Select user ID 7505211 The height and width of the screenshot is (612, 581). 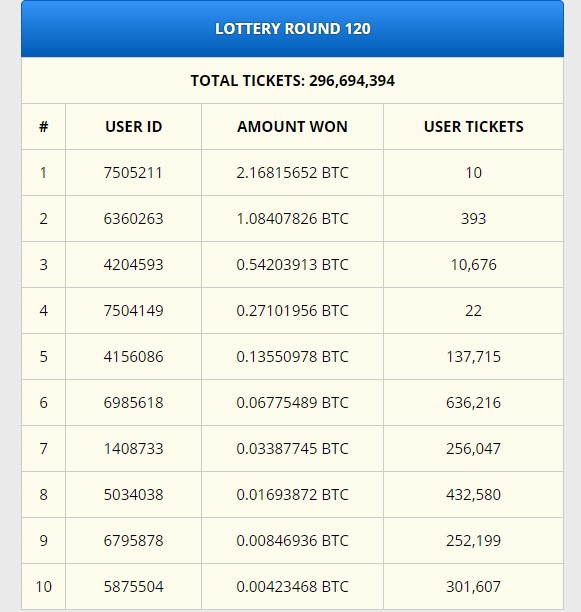133,173
